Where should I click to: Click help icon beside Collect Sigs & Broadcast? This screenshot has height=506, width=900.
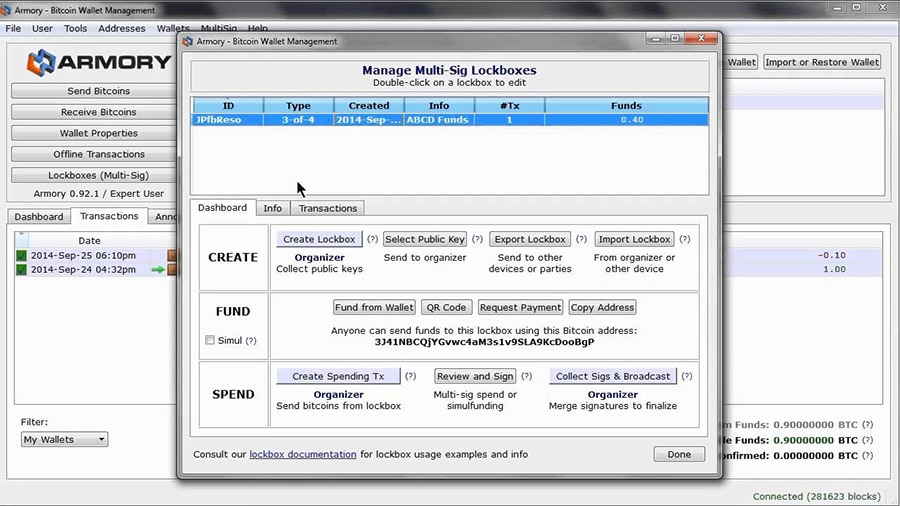click(686, 376)
